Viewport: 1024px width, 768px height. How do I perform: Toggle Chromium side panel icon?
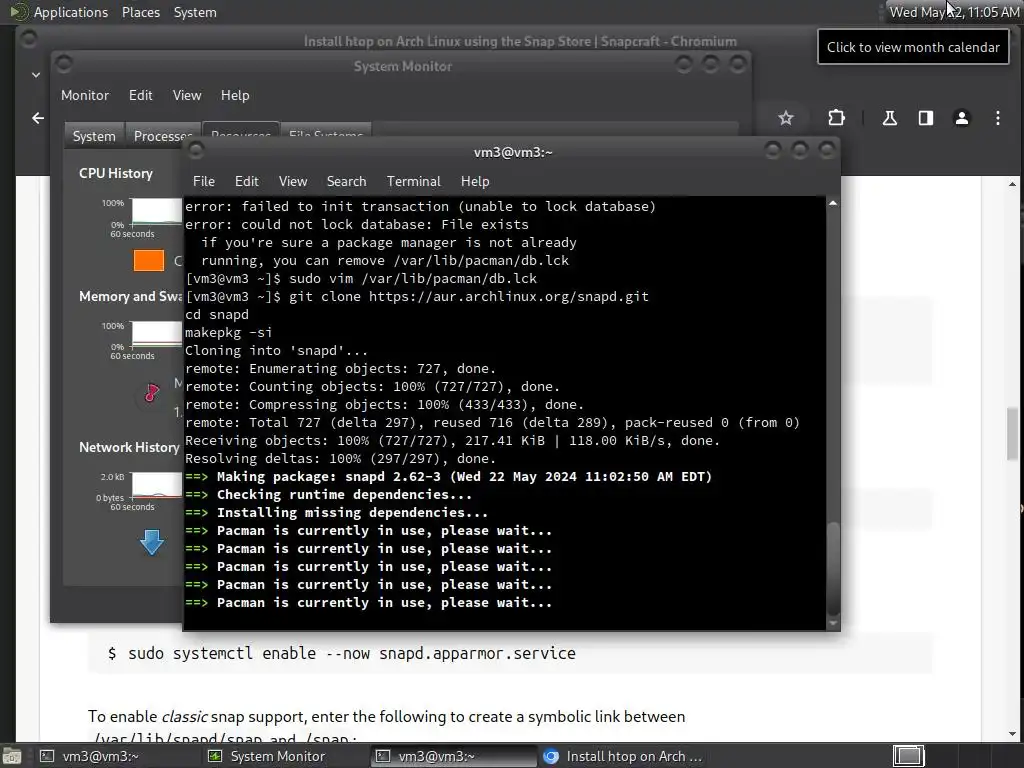click(x=925, y=118)
